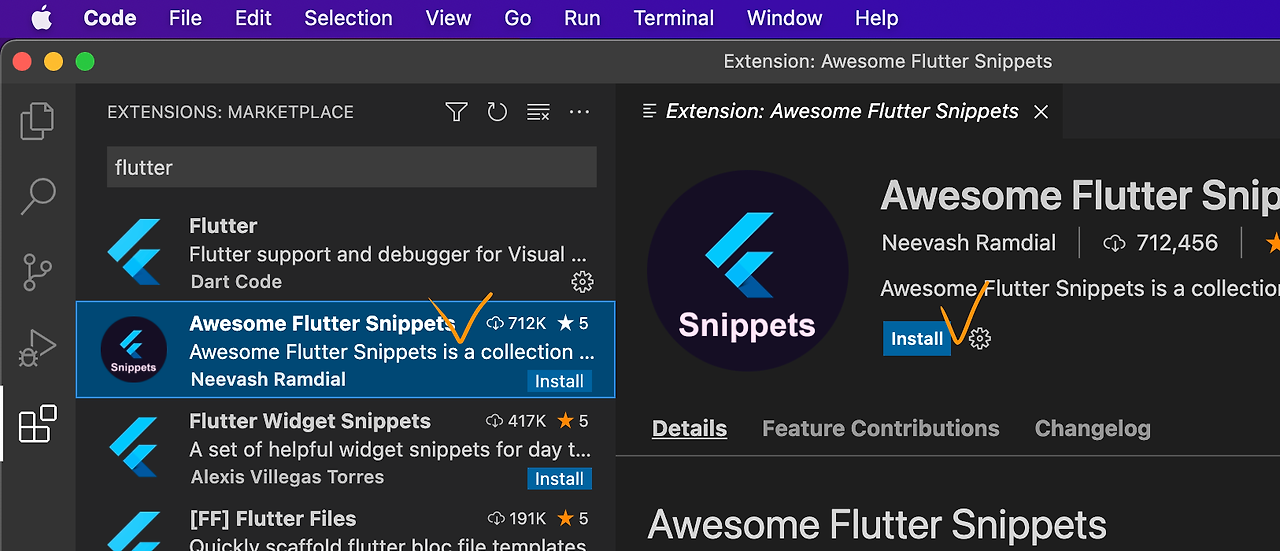Click publisher name Neevash Ramdial in detail header
The image size is (1280, 551).
(969, 243)
